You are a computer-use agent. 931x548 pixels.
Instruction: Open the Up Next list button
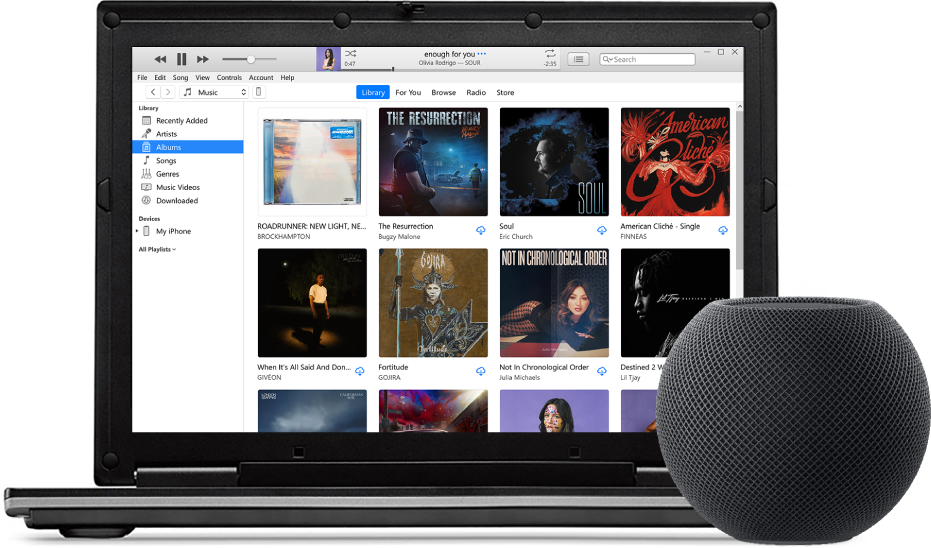point(578,59)
